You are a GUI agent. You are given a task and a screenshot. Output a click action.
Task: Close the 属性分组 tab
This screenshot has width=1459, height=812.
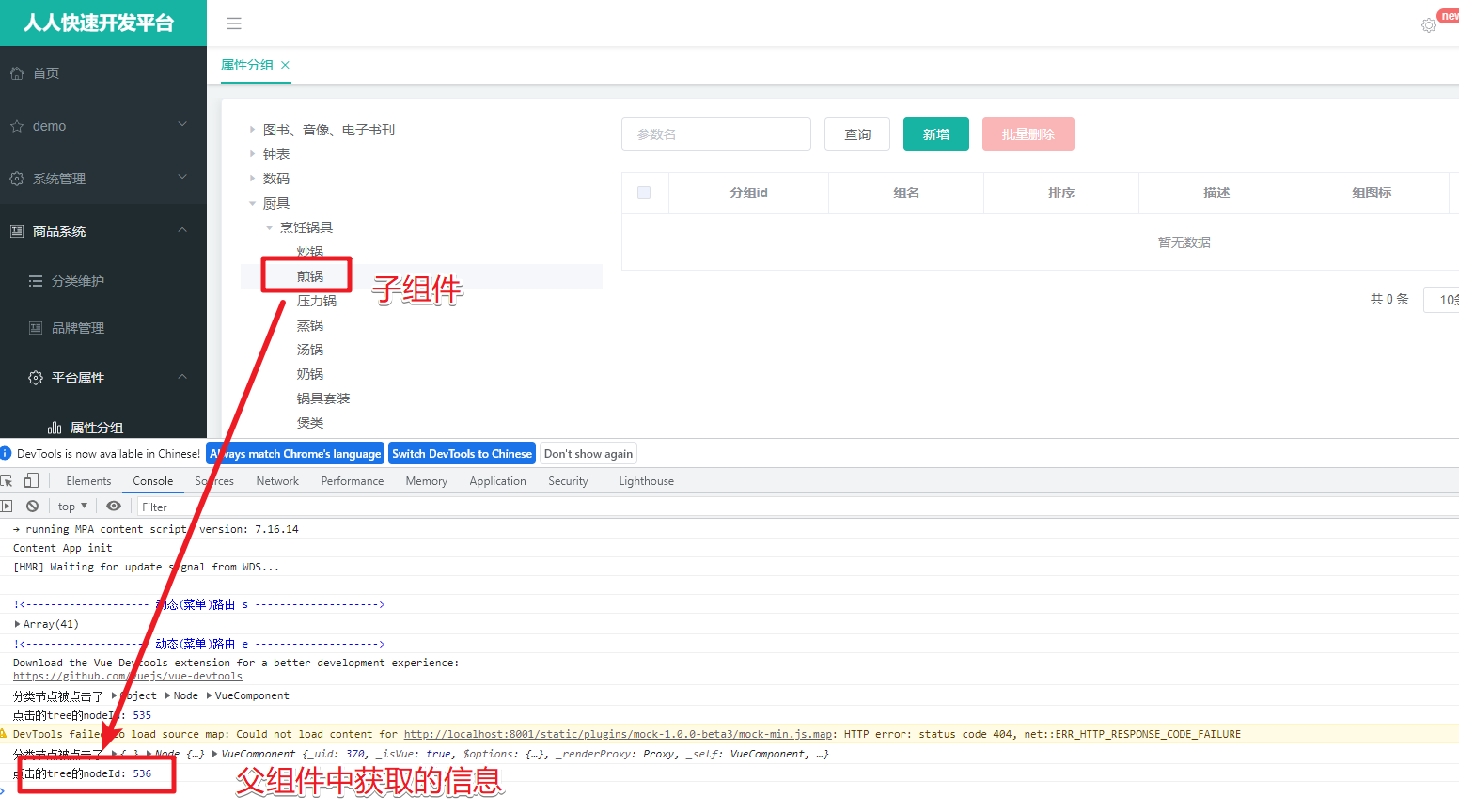285,65
